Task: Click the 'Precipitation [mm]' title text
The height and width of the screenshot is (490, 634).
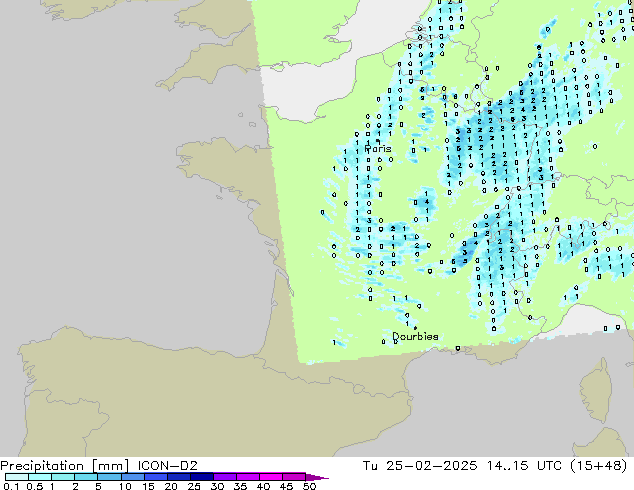Action: 64,466
